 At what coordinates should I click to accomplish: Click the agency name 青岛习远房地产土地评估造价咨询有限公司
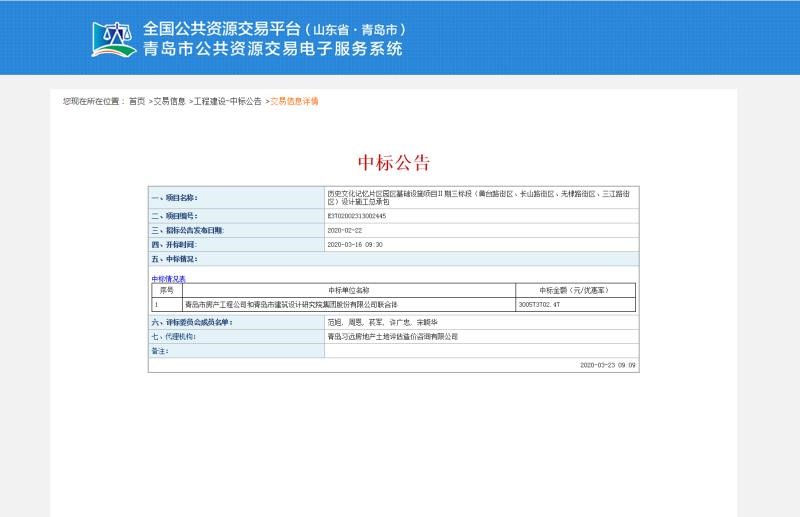pyautogui.click(x=392, y=337)
